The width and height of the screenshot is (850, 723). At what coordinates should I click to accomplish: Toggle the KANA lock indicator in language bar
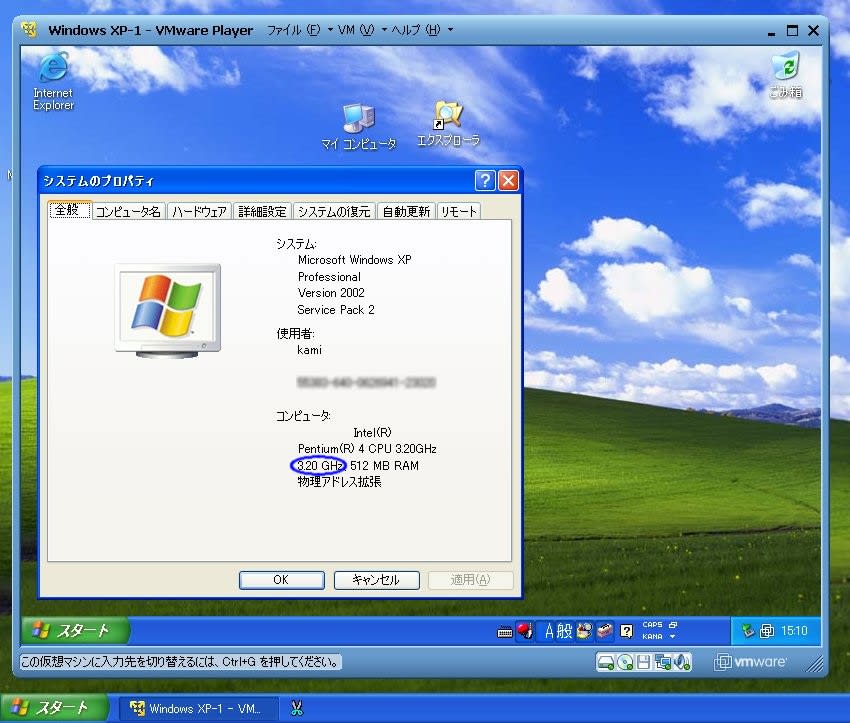click(x=652, y=637)
